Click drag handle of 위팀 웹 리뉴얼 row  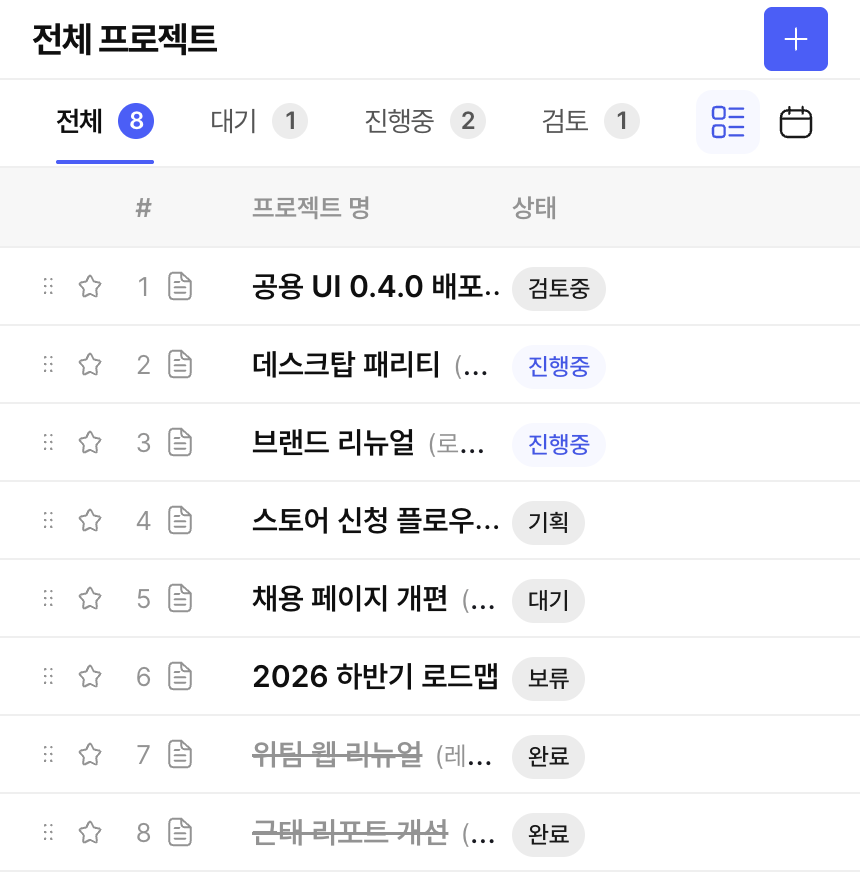48,754
